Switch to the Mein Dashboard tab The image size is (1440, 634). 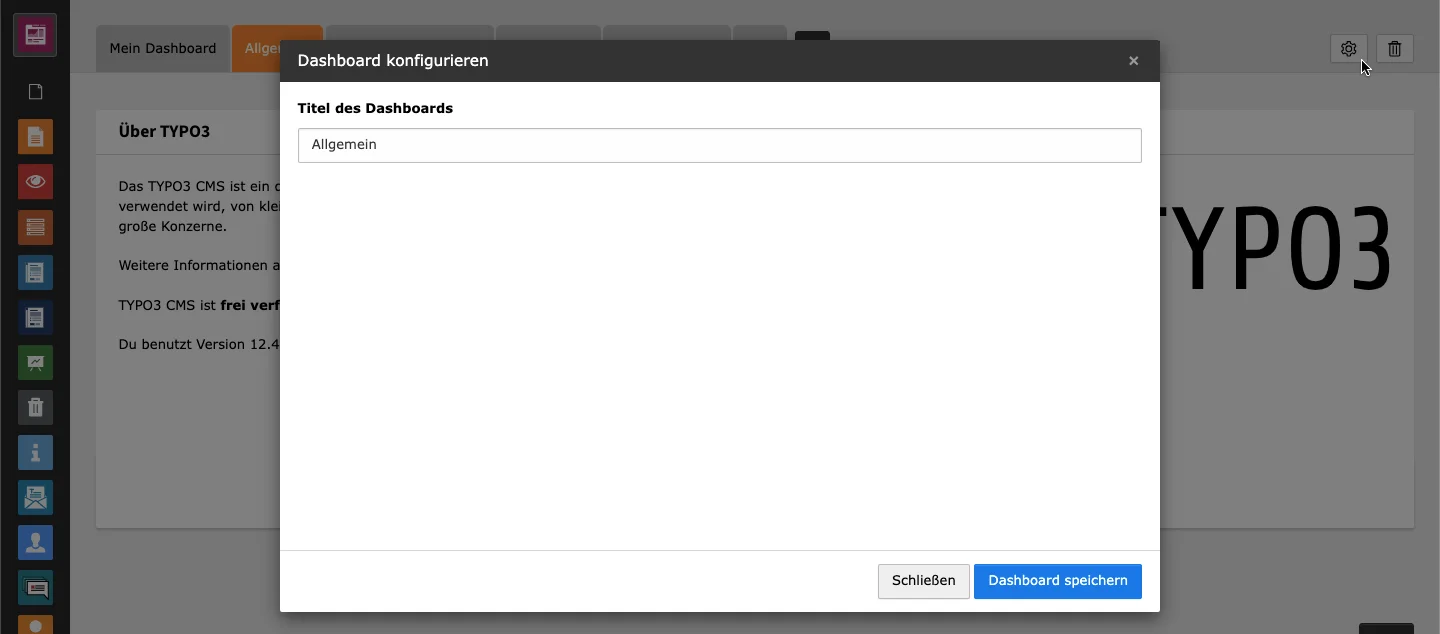[162, 48]
